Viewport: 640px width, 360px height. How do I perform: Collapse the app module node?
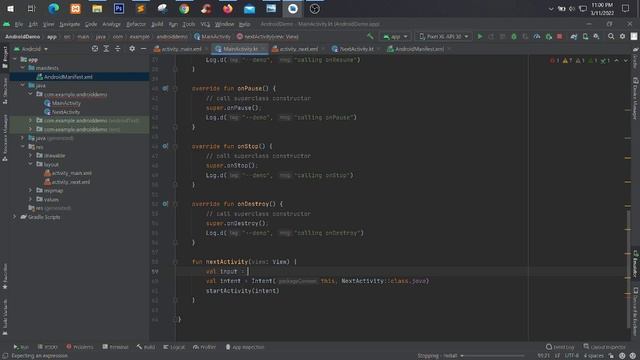coord(15,60)
